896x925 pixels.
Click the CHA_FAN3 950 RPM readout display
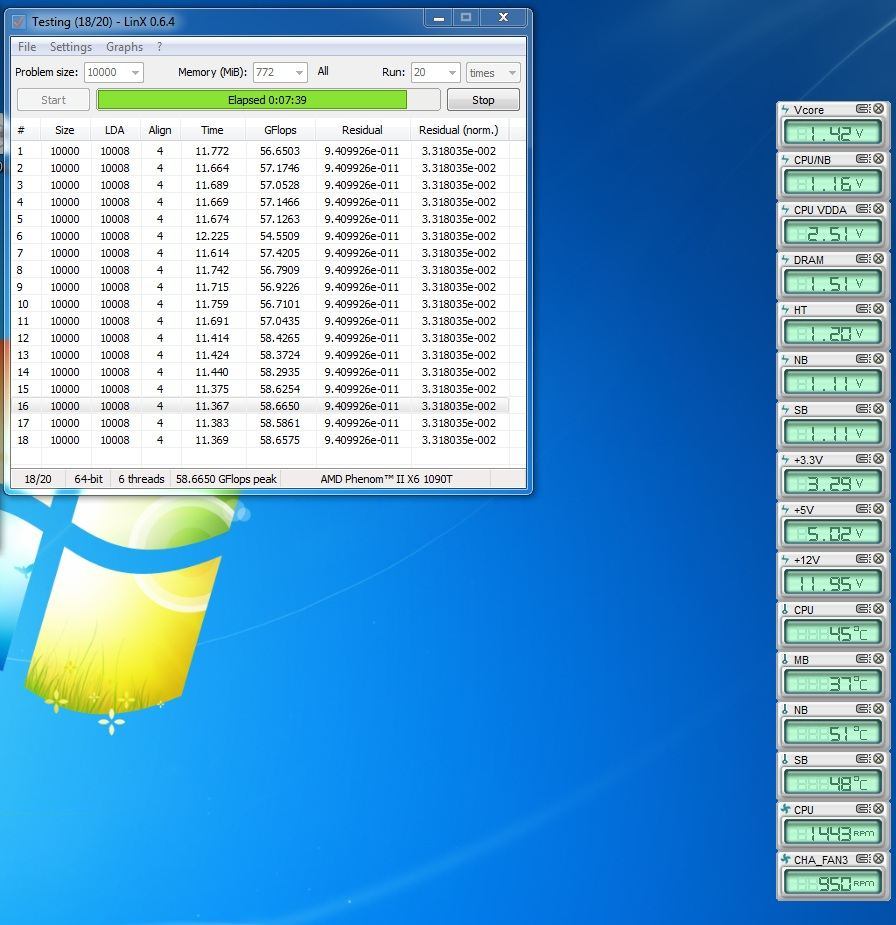833,883
